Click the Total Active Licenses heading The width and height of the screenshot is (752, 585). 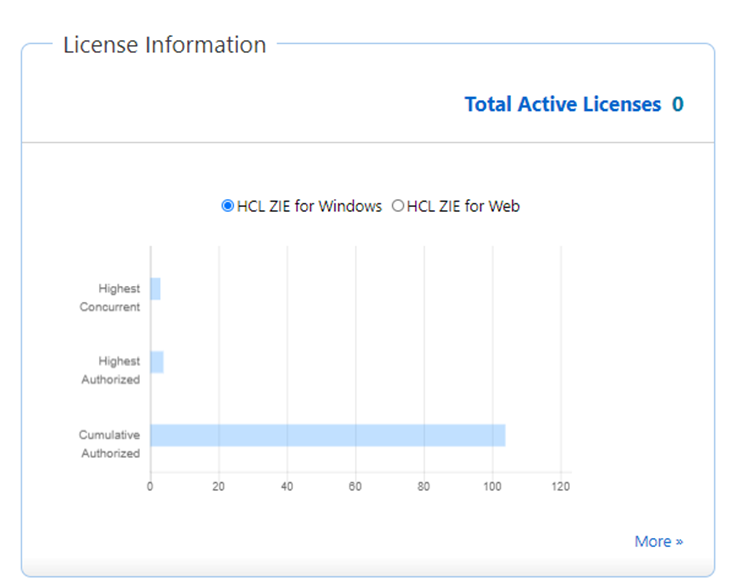(563, 104)
